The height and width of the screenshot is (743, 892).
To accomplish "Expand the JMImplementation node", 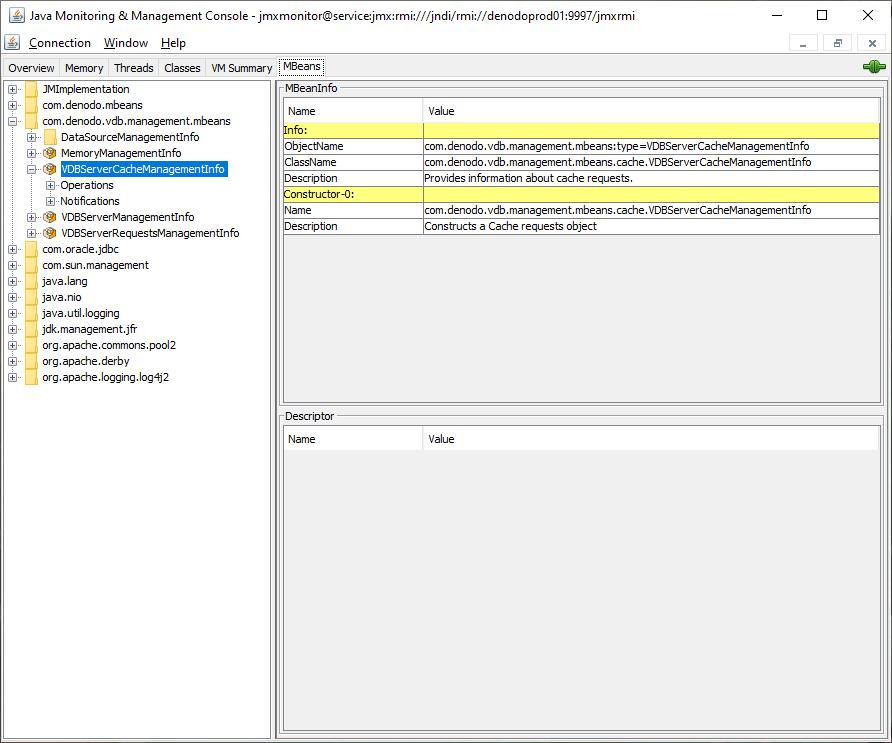I will coord(13,89).
